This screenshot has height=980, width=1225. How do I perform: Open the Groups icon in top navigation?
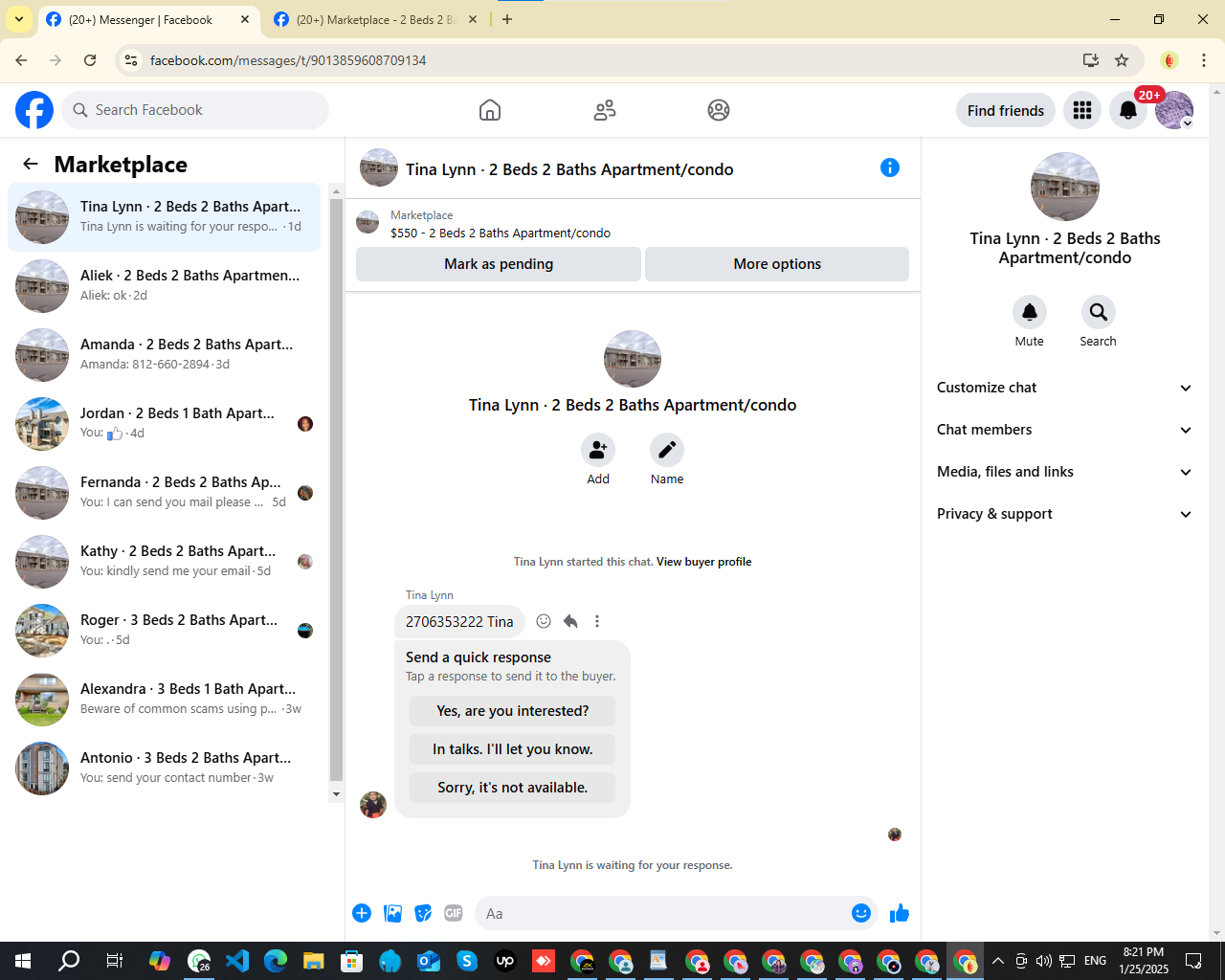pyautogui.click(x=719, y=110)
